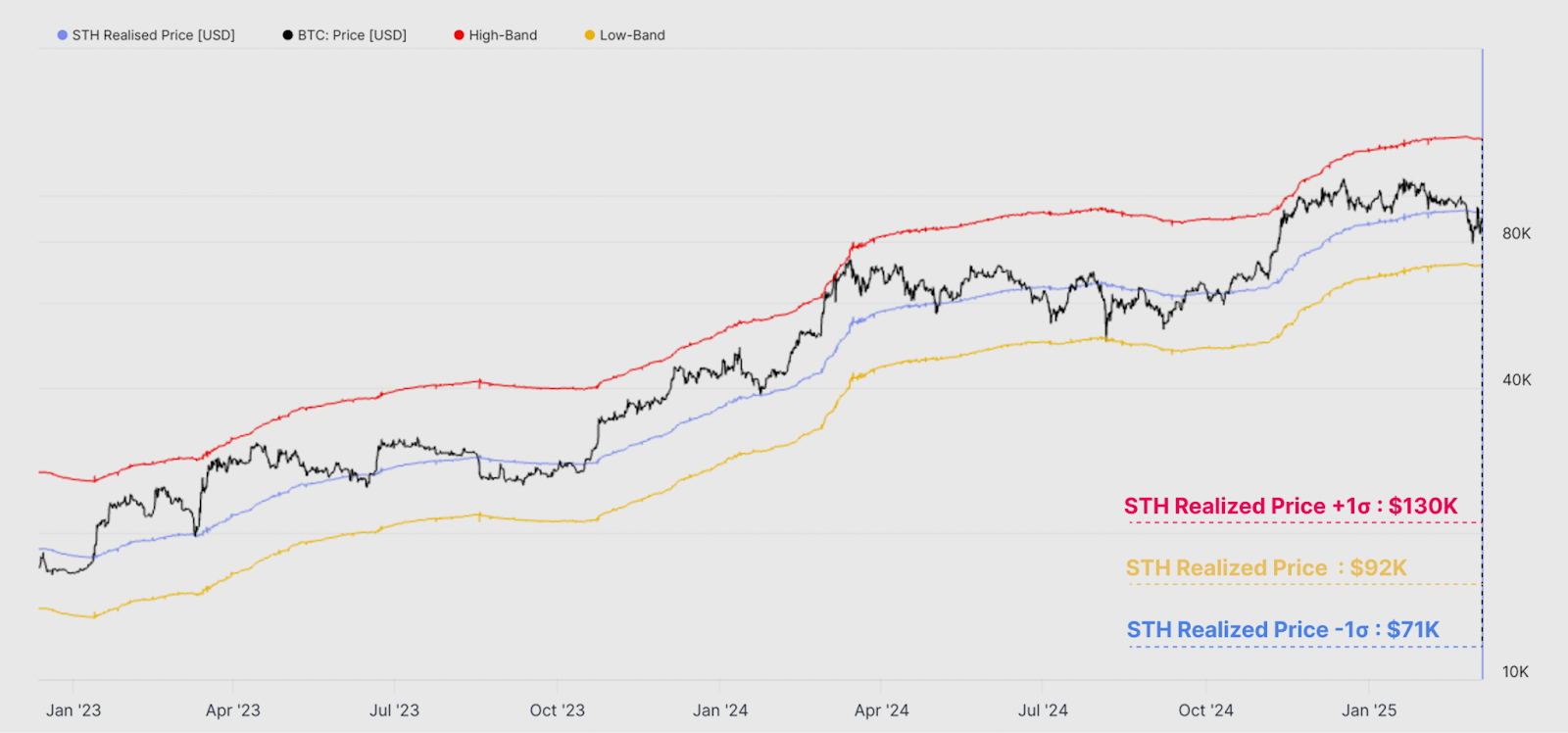This screenshot has height=733, width=1568.
Task: Hide the High-Band series via its legend label
Action: pyautogui.click(x=503, y=35)
